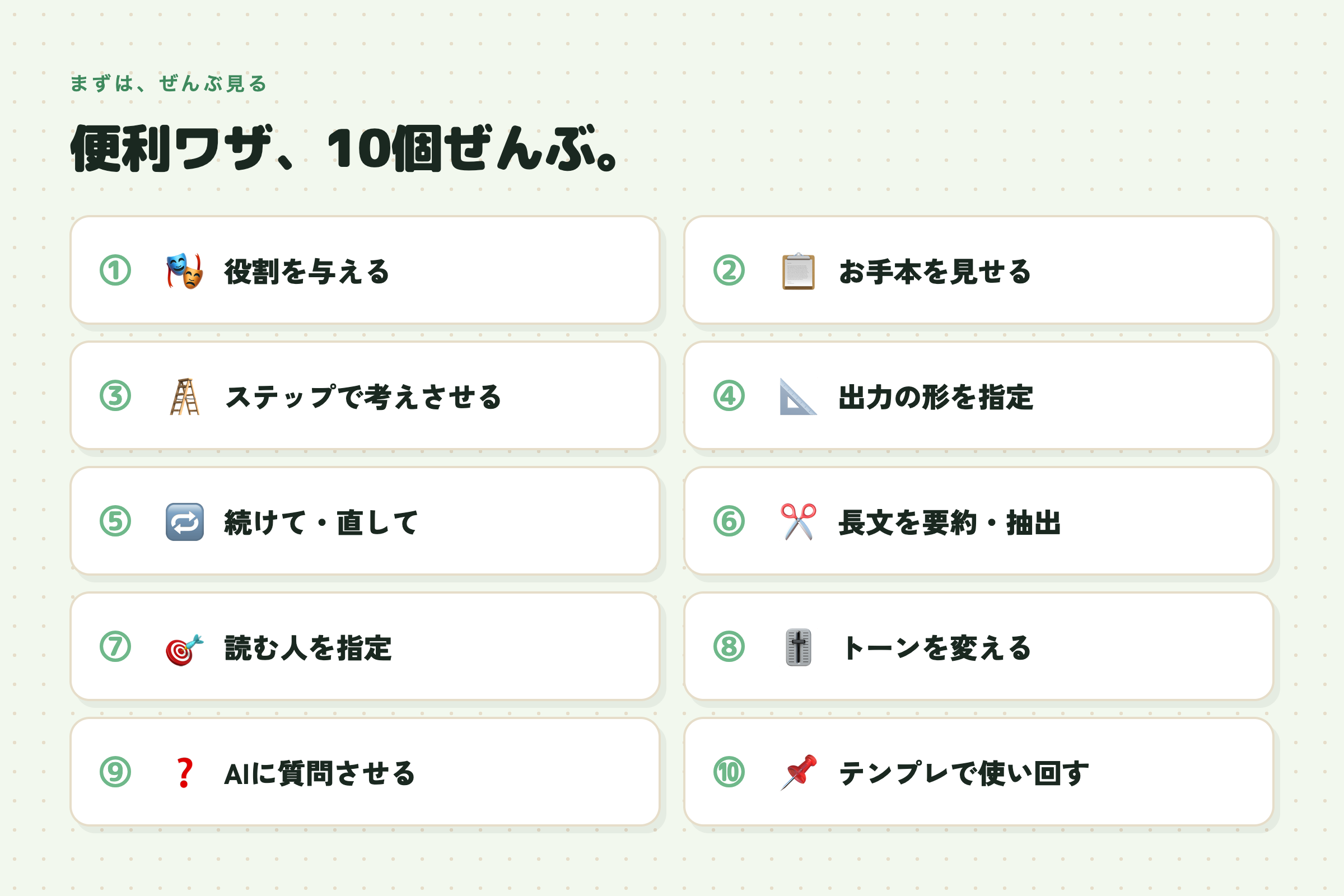Click the red question mark icon

coord(185,773)
